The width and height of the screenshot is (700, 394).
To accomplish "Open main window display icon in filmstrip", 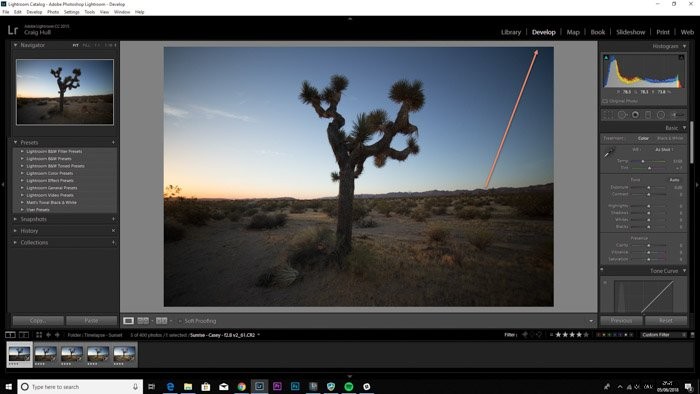I will click(10, 335).
